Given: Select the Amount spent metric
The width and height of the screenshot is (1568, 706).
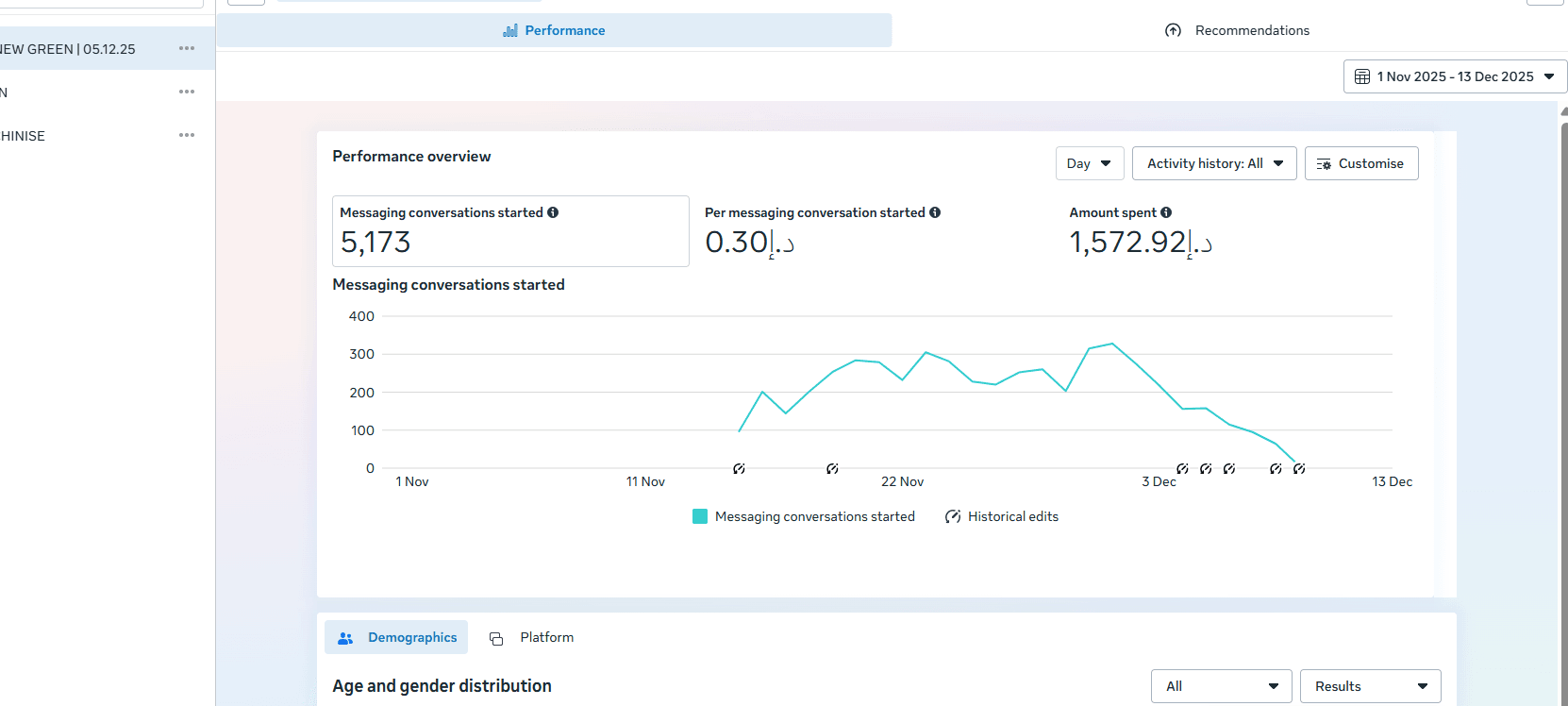Looking at the screenshot, I should click(1239, 231).
